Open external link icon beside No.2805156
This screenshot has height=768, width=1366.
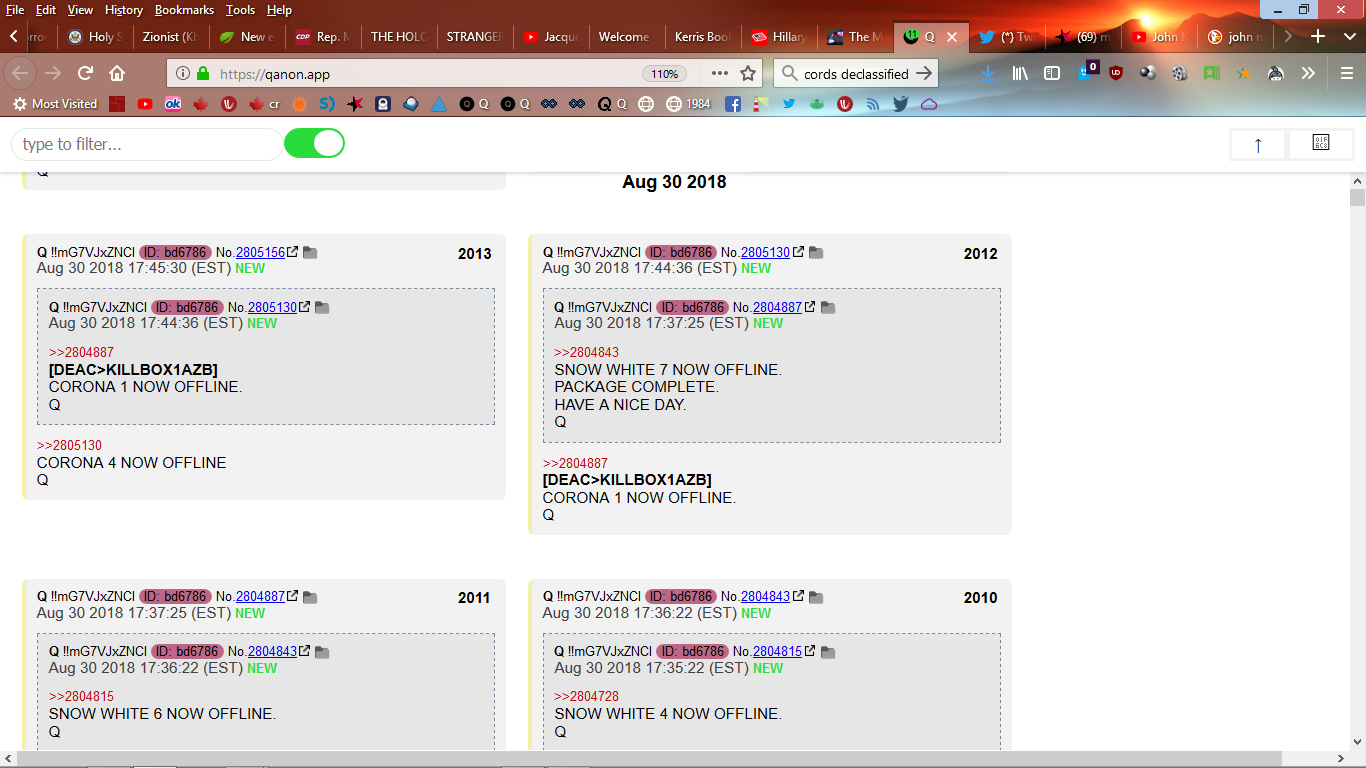coord(293,253)
